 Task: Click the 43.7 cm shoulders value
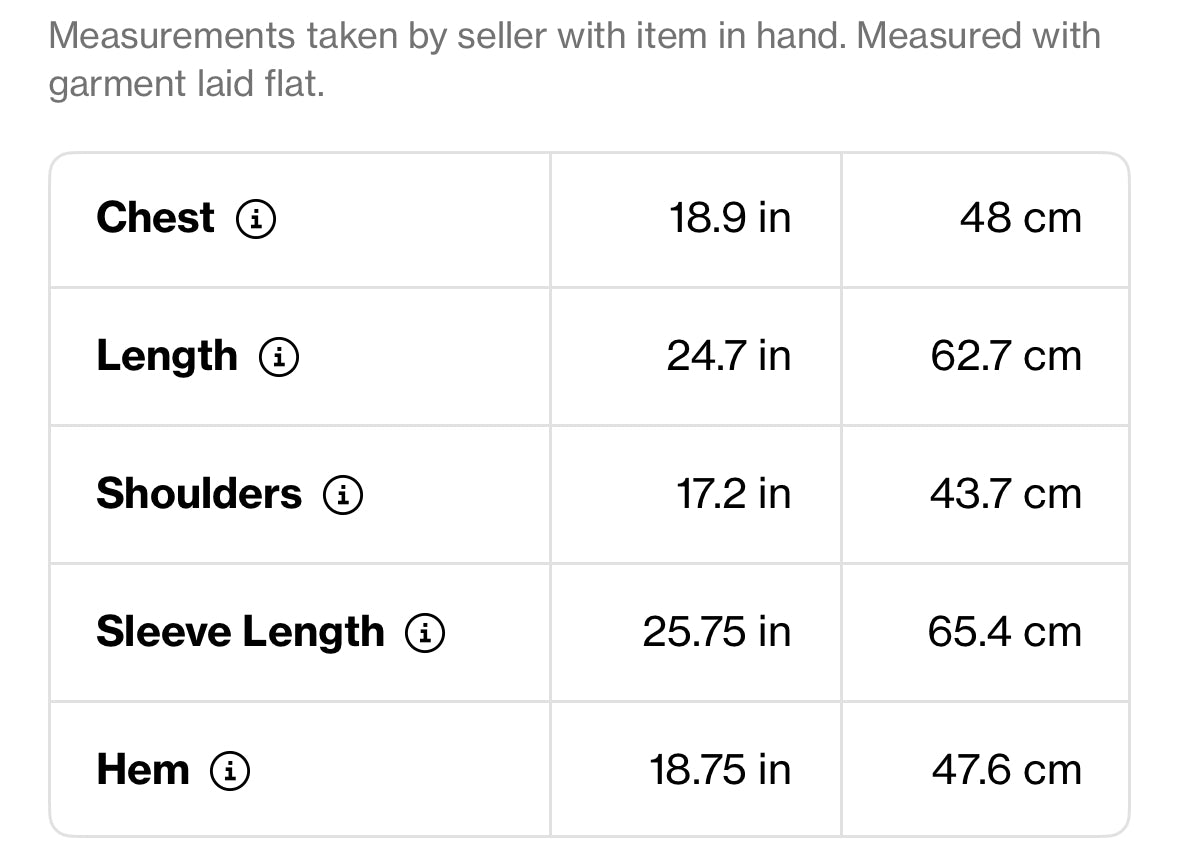[1006, 494]
